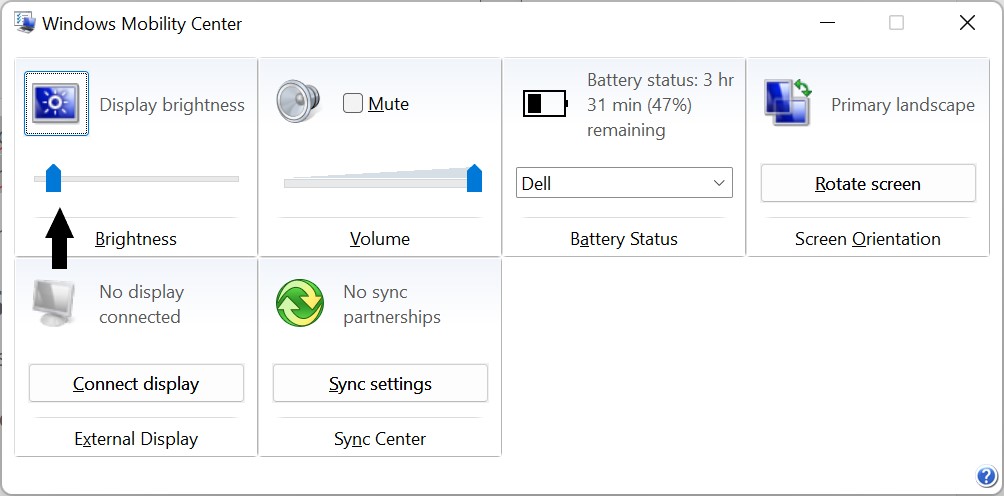This screenshot has width=1004, height=496.
Task: Click the battery status remaining time text
Action: [660, 105]
